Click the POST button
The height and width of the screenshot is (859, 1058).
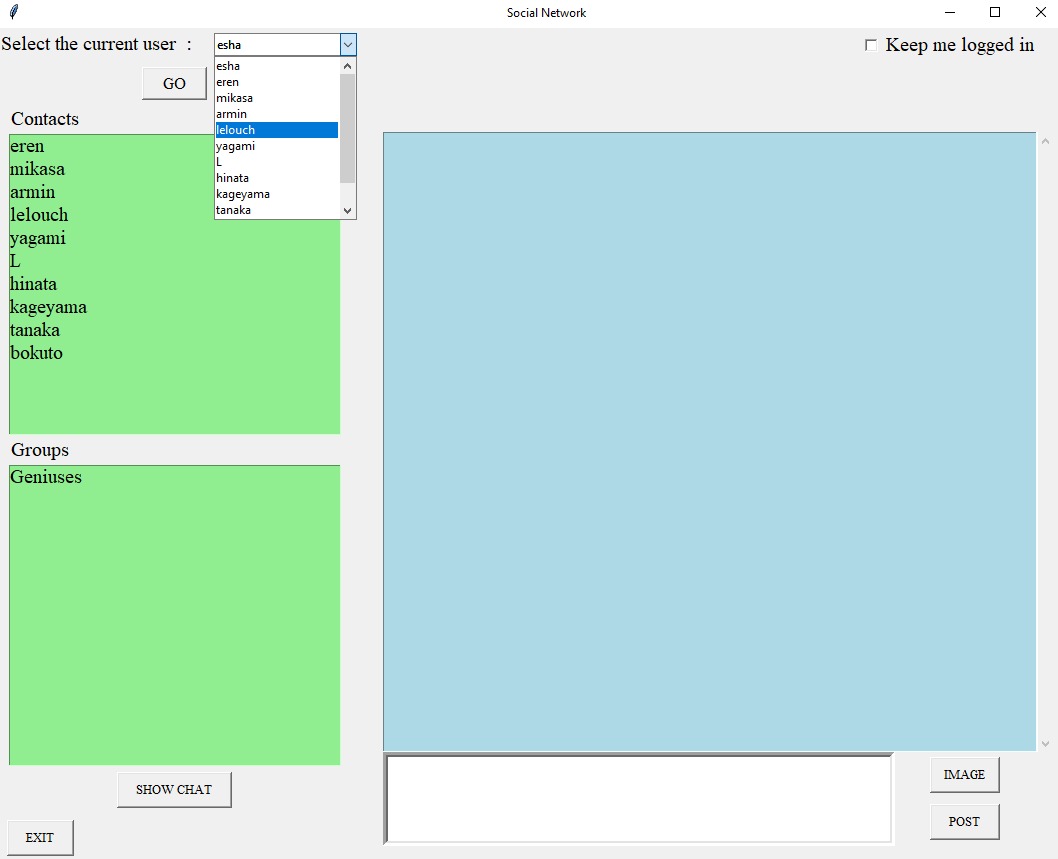click(x=964, y=822)
